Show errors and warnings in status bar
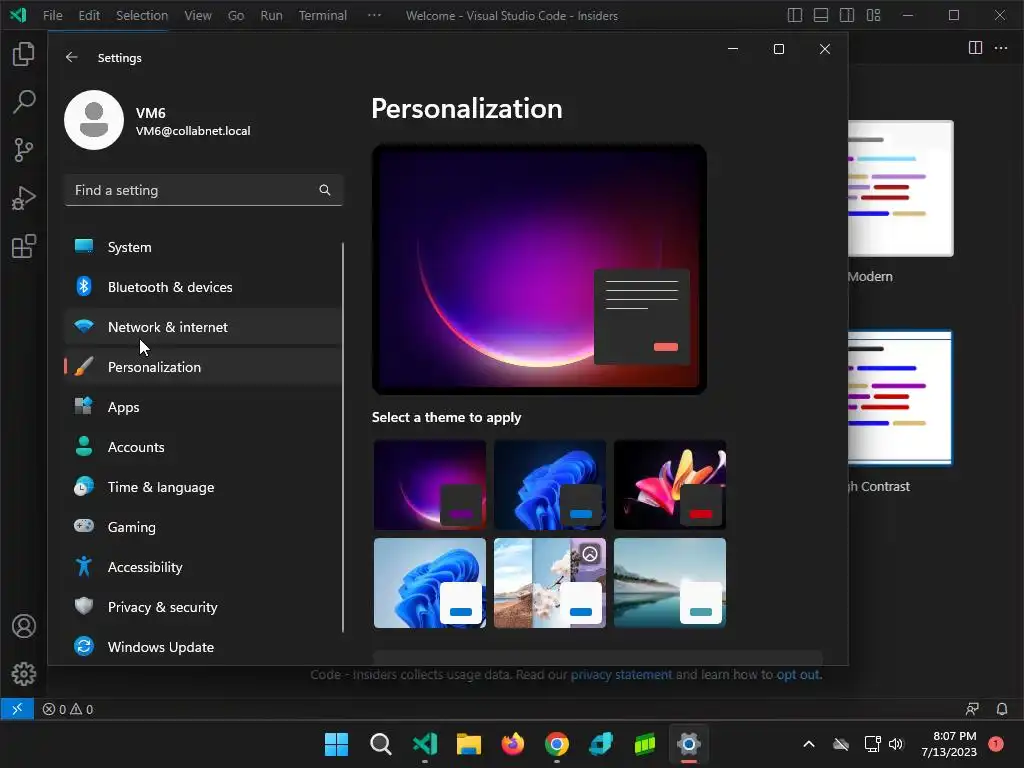The image size is (1024, 768). click(x=68, y=709)
